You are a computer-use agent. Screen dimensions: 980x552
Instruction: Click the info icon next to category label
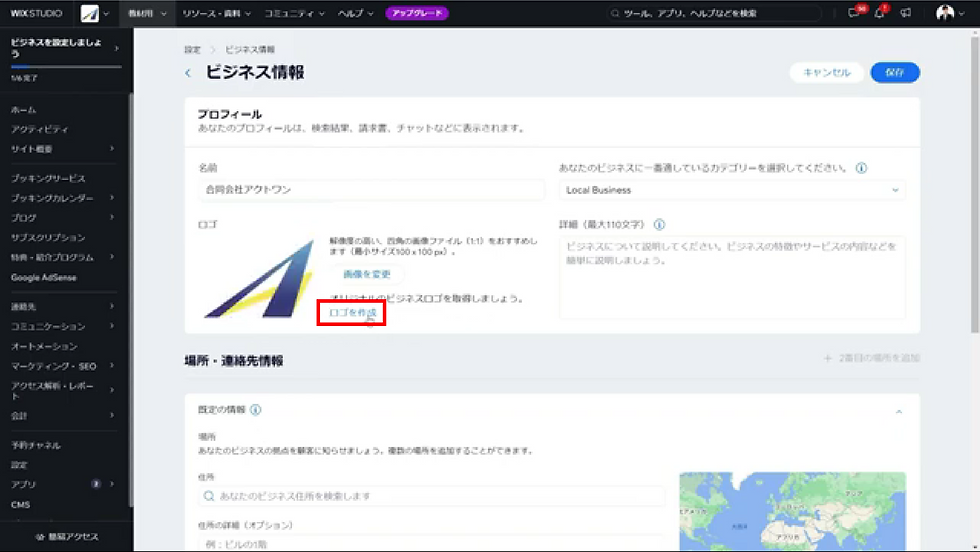click(x=861, y=168)
